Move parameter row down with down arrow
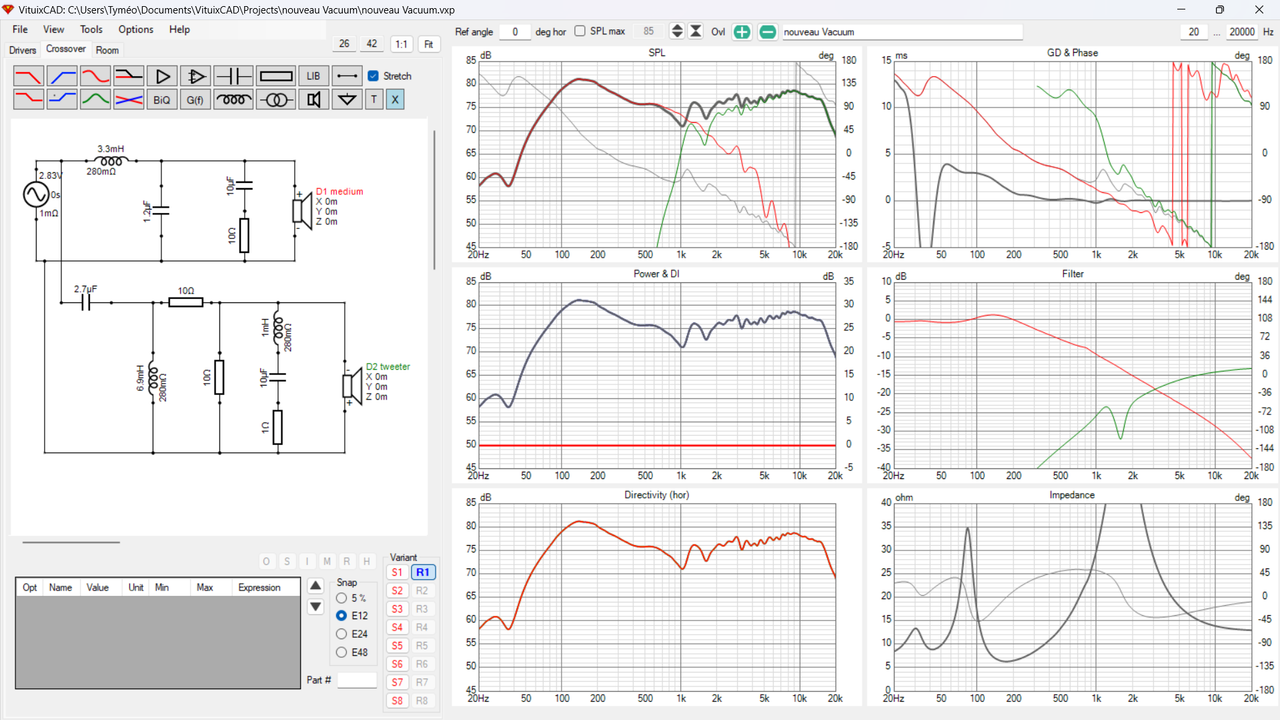 point(316,606)
